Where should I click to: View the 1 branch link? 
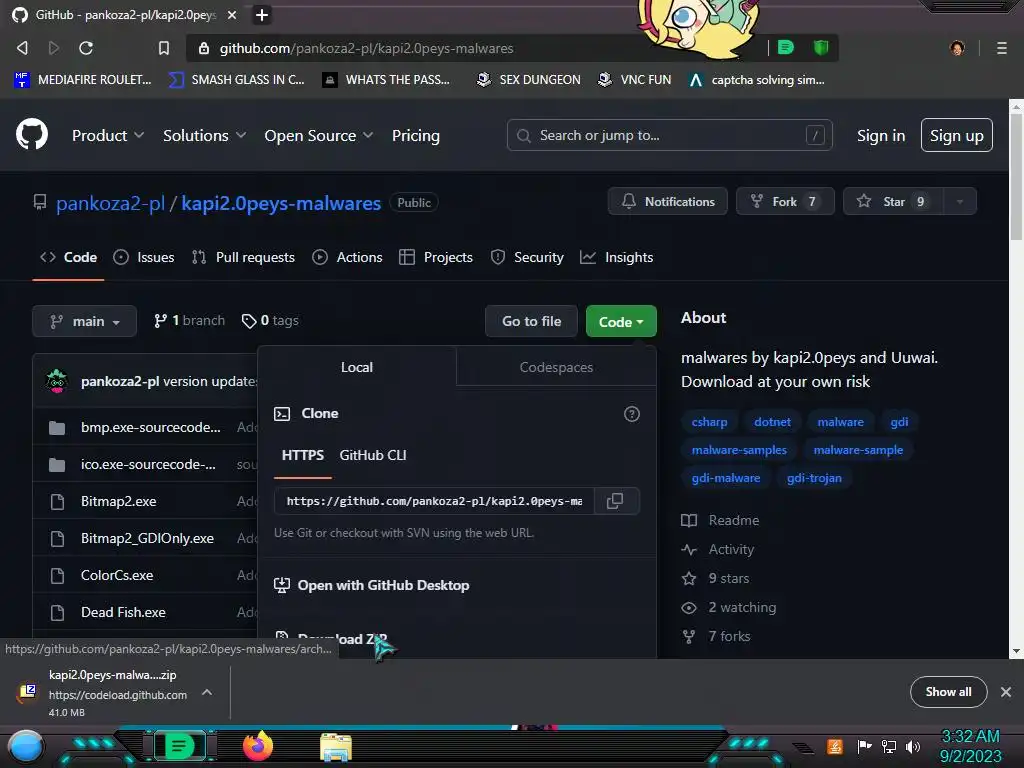click(x=189, y=321)
